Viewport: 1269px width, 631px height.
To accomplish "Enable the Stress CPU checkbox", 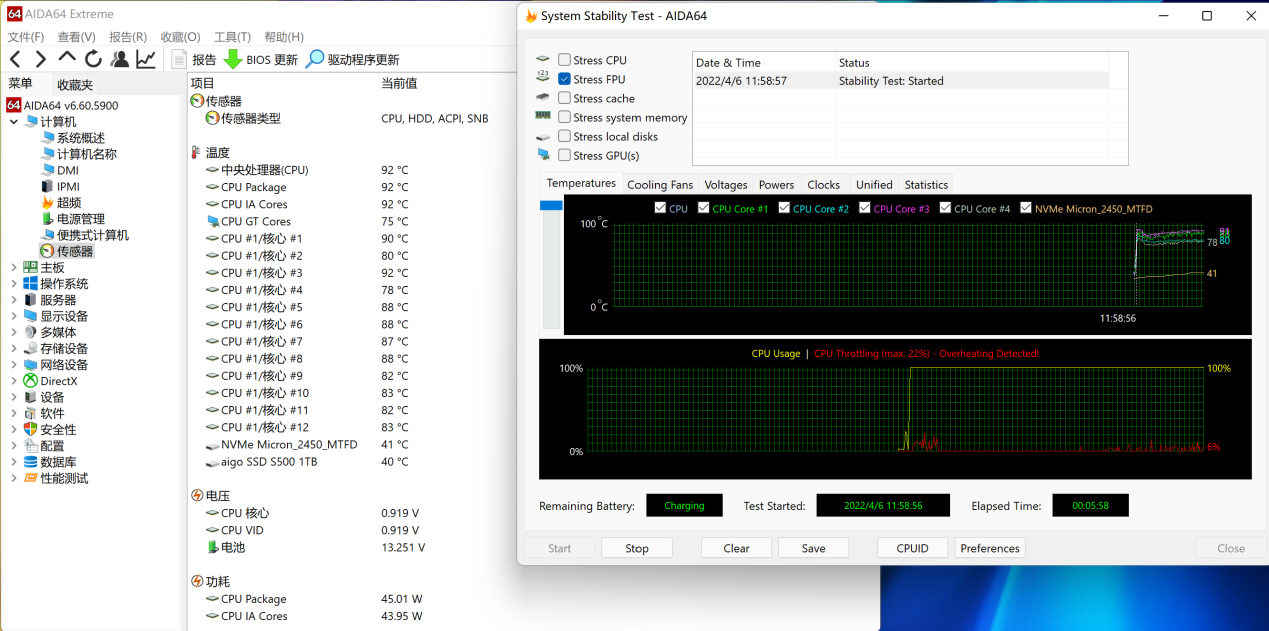I will [x=564, y=60].
